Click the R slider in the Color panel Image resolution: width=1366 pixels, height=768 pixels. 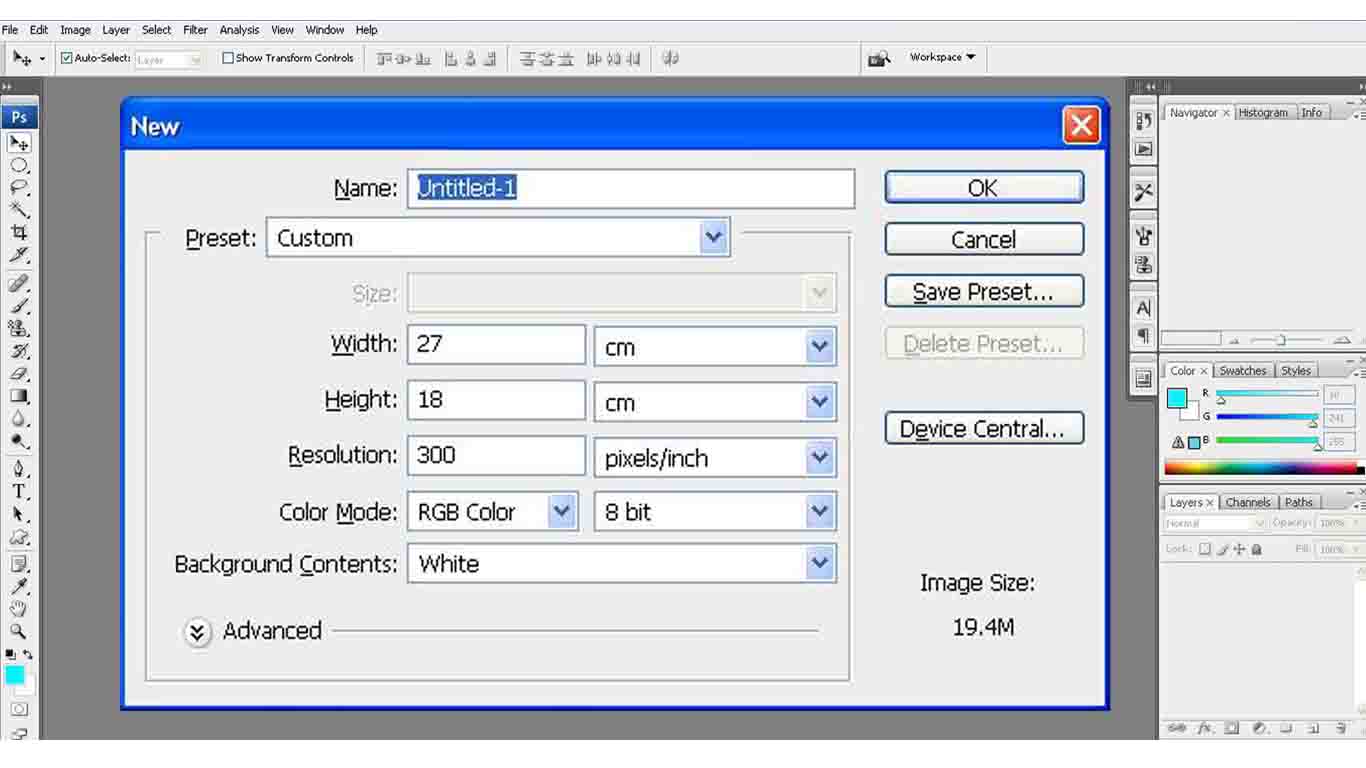(1267, 394)
